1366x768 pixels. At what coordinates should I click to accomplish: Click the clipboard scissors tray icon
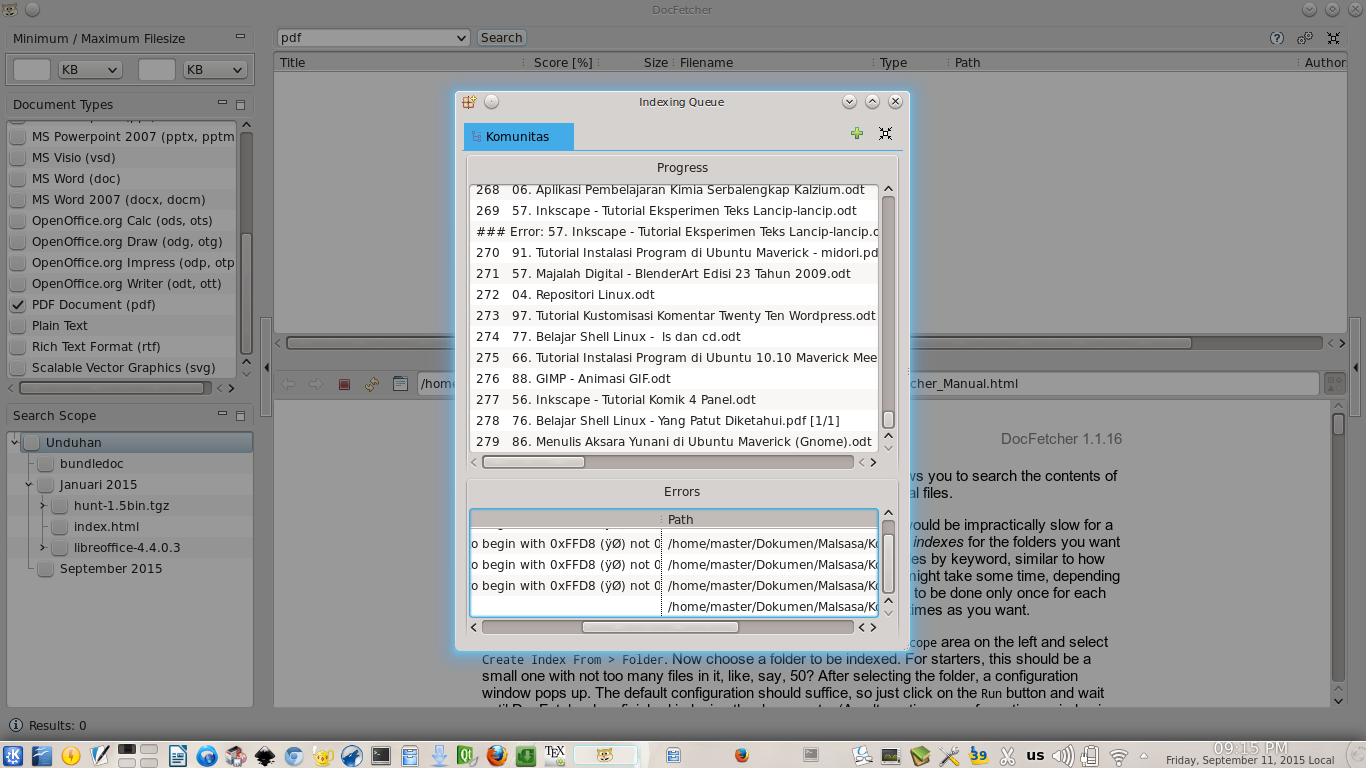point(1007,756)
